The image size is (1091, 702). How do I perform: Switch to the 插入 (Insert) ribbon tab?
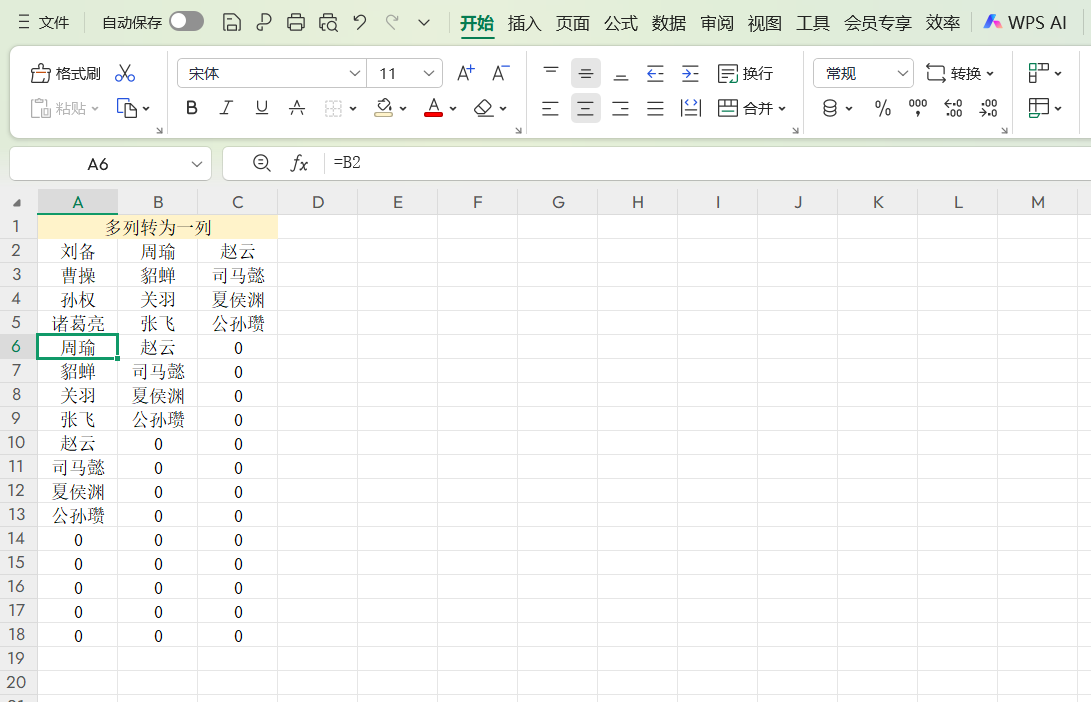(x=524, y=23)
